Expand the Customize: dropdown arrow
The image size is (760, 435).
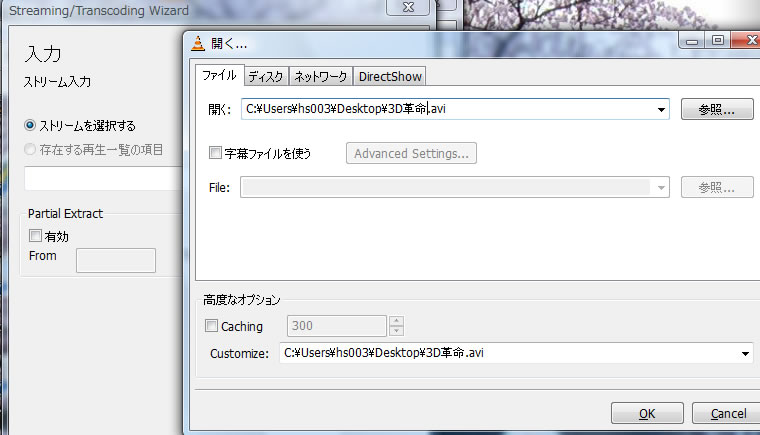(745, 354)
